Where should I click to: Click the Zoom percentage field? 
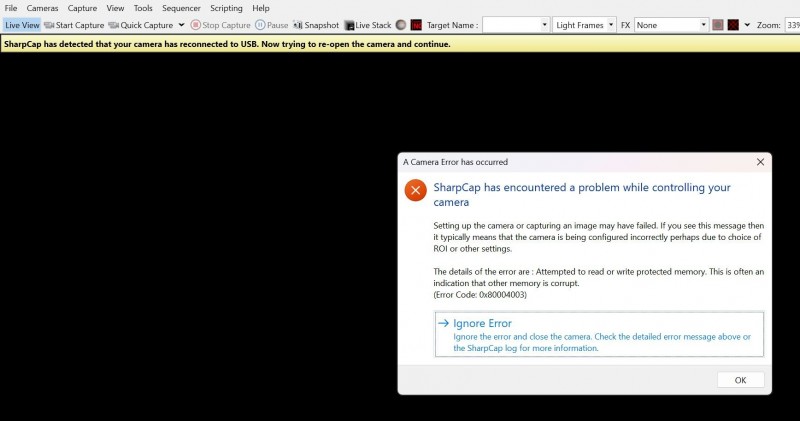coord(792,25)
